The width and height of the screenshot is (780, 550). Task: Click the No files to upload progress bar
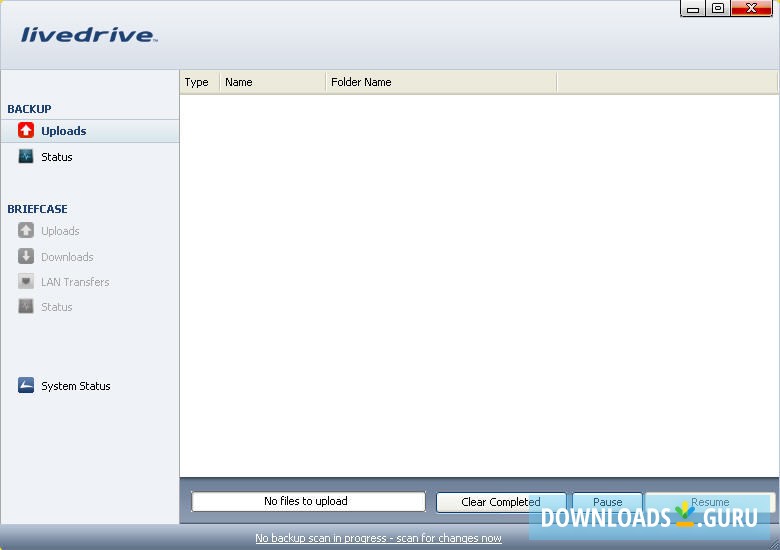(308, 501)
